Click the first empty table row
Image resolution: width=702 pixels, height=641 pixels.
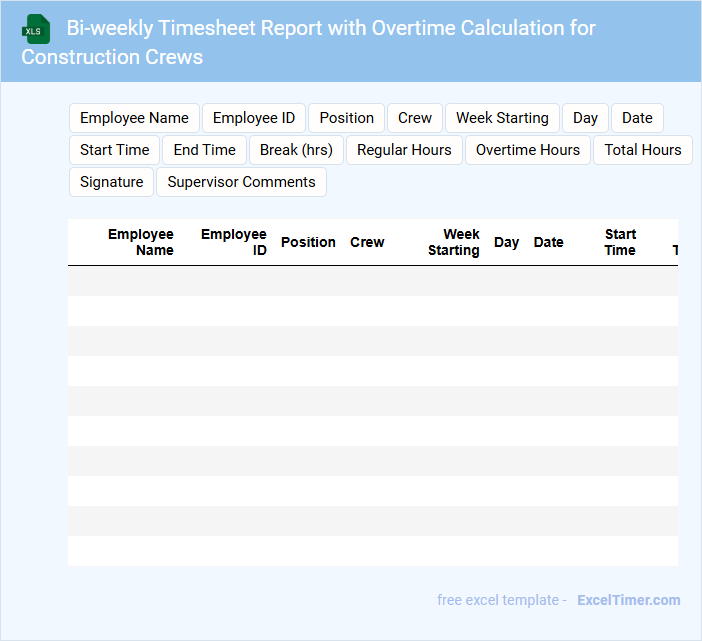click(372, 281)
